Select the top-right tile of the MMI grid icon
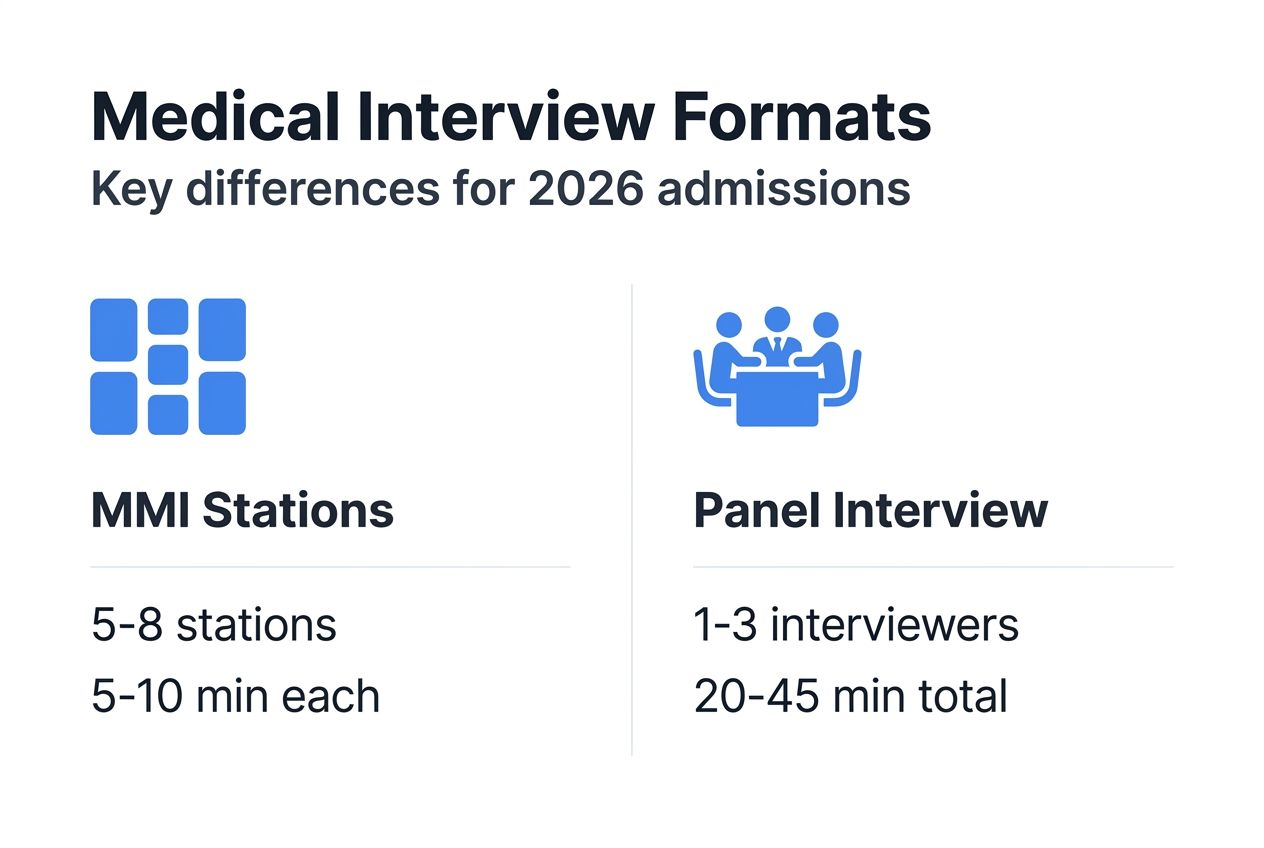The height and width of the screenshot is (848, 1264). (x=222, y=329)
